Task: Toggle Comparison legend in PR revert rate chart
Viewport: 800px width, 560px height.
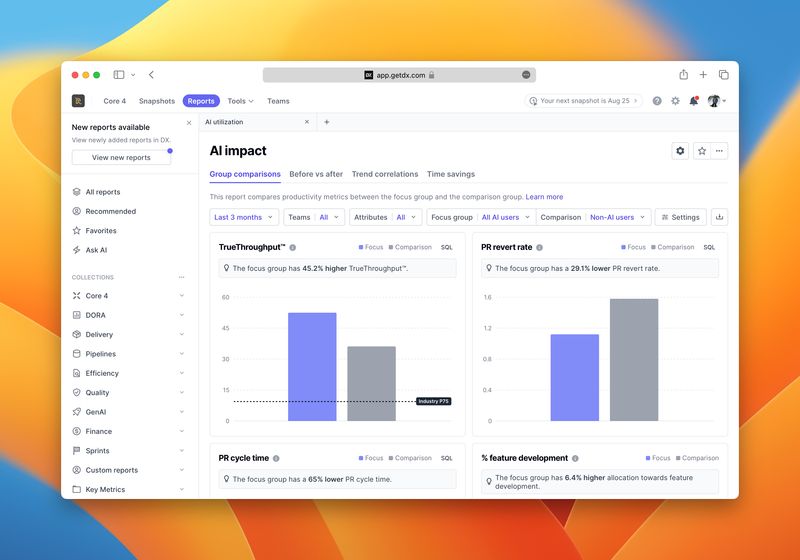Action: (671, 247)
